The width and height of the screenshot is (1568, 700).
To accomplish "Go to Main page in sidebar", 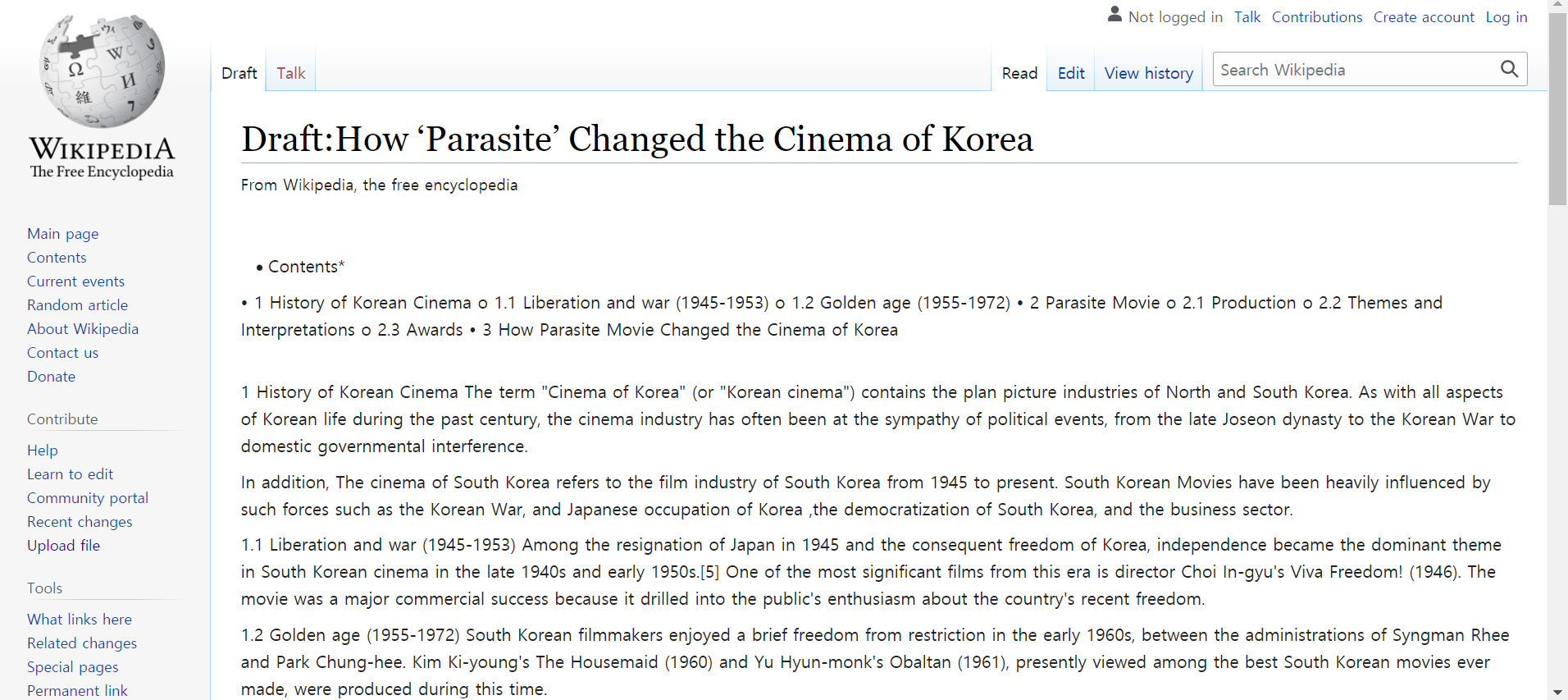I will [x=63, y=234].
